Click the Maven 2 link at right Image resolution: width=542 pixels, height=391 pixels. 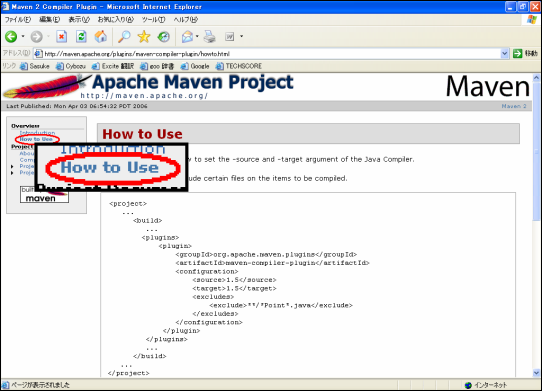[514, 106]
